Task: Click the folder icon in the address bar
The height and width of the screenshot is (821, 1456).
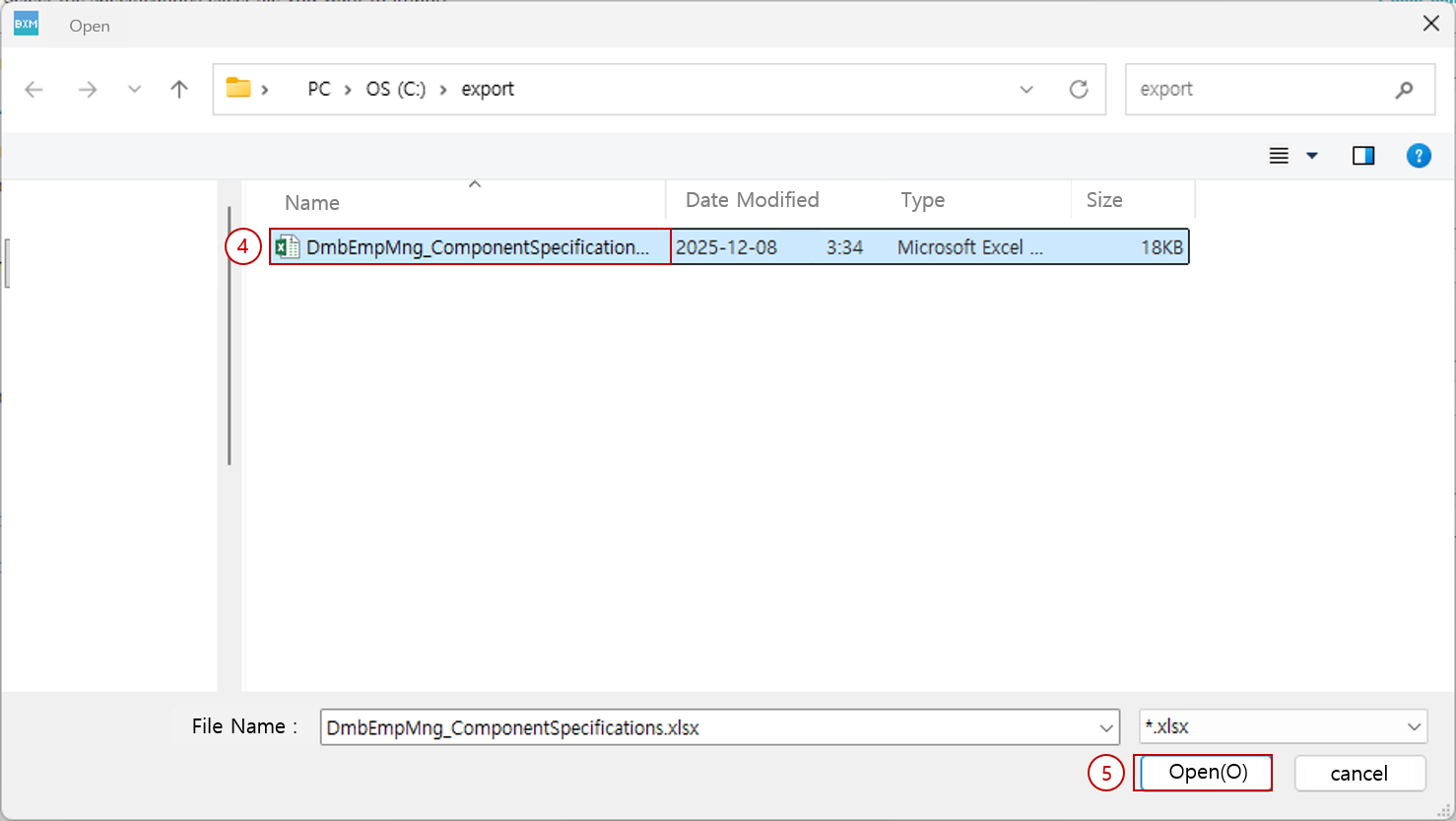Action: pyautogui.click(x=237, y=88)
